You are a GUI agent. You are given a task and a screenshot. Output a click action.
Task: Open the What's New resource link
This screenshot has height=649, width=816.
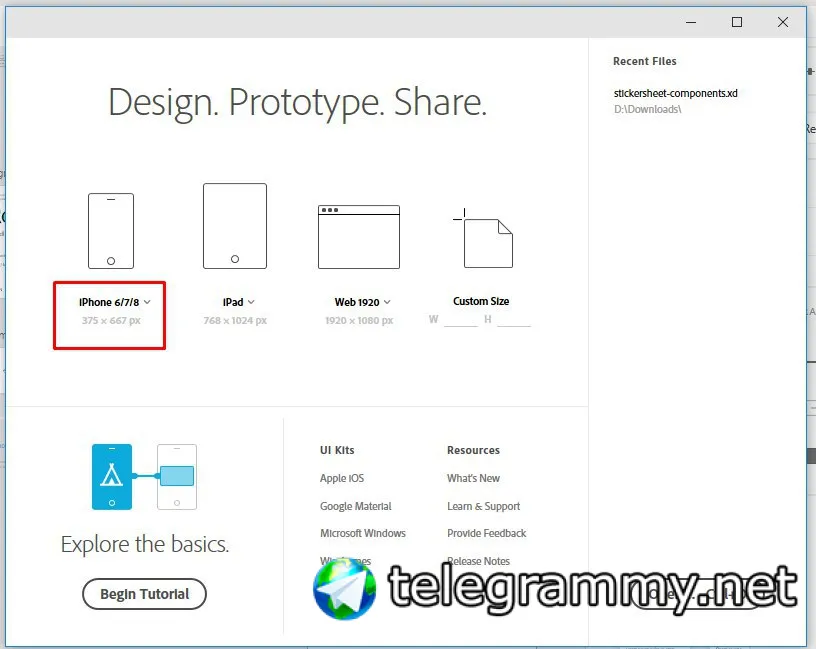473,478
